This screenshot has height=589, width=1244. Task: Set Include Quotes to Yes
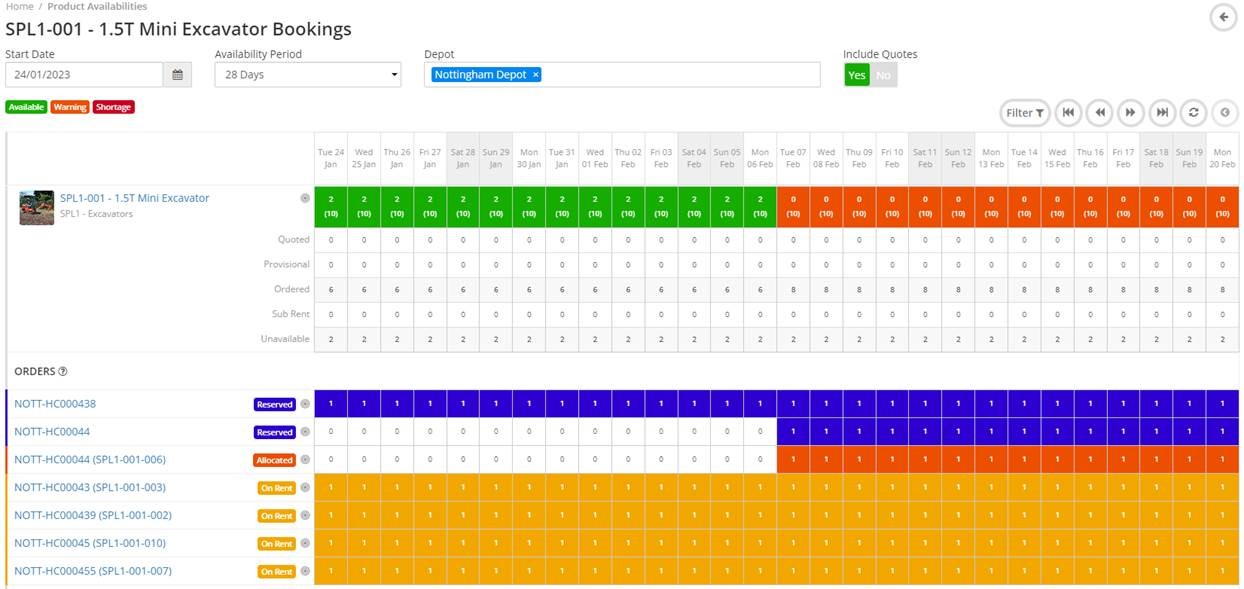(x=857, y=75)
